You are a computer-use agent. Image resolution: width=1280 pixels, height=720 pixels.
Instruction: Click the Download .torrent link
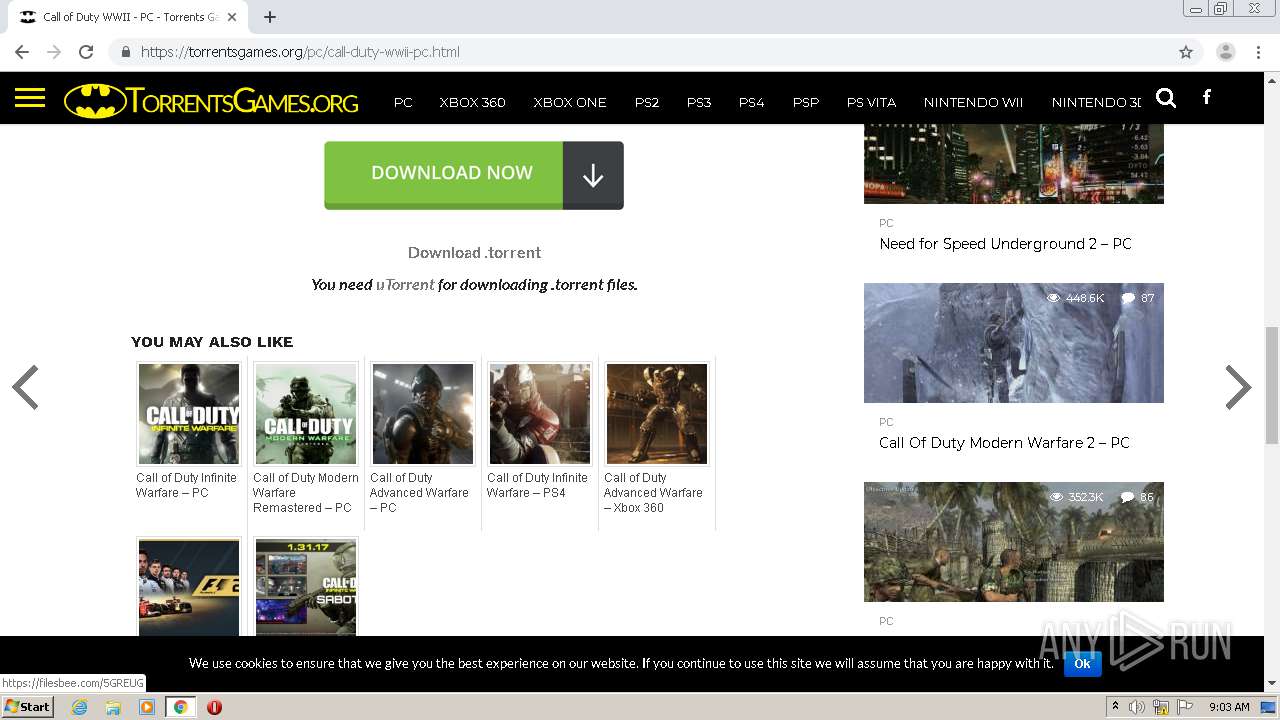[x=474, y=253]
